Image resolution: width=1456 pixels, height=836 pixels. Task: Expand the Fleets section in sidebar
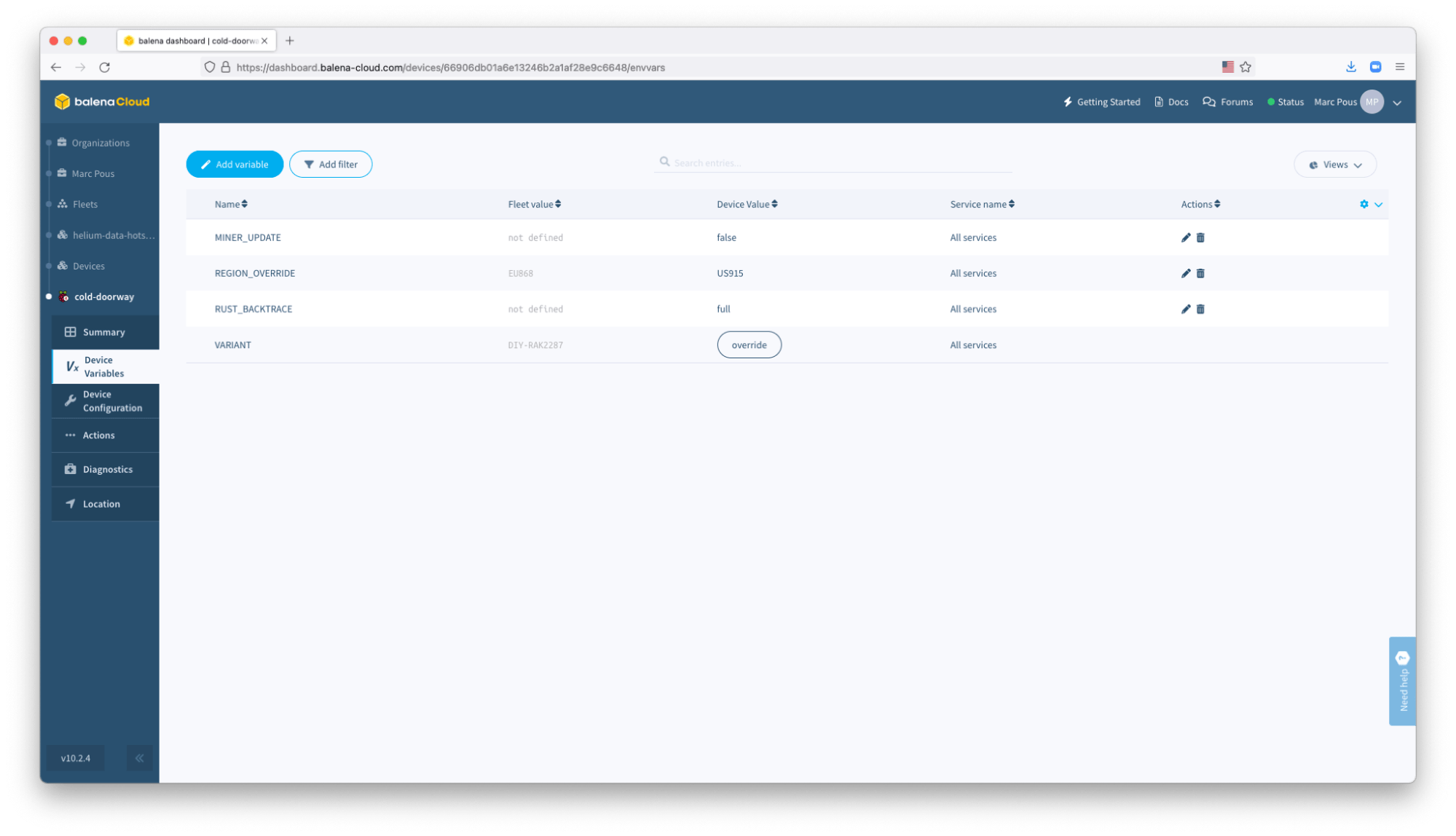84,204
